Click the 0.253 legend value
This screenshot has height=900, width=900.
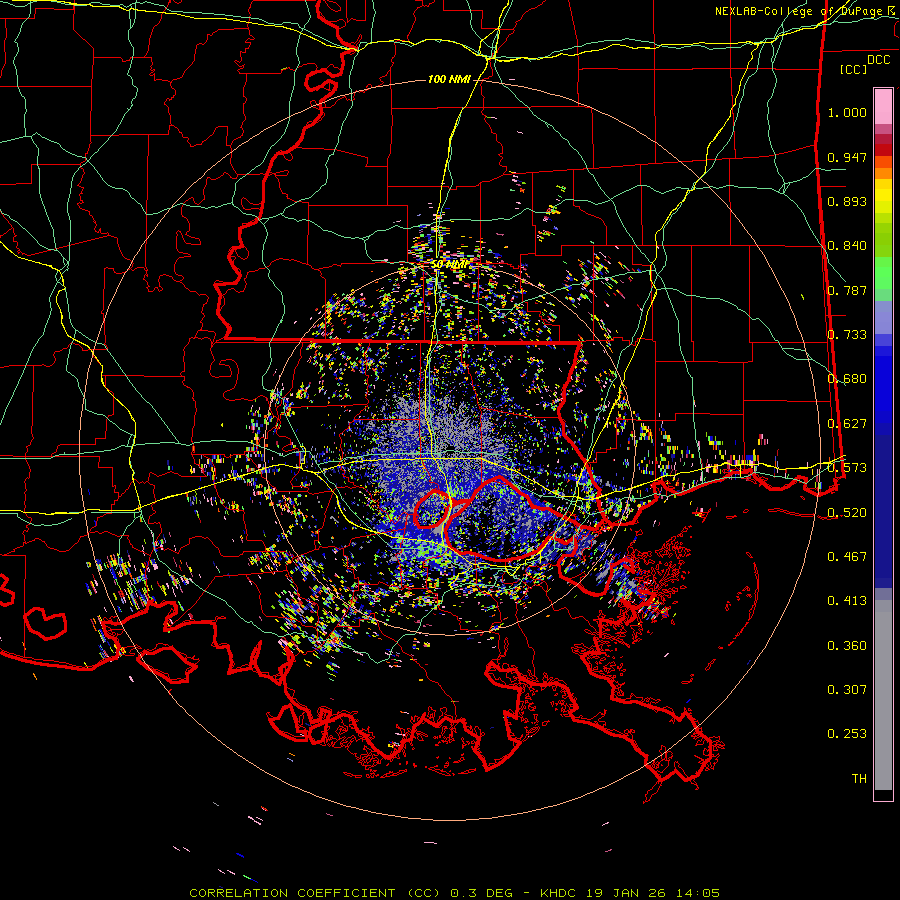[x=847, y=734]
